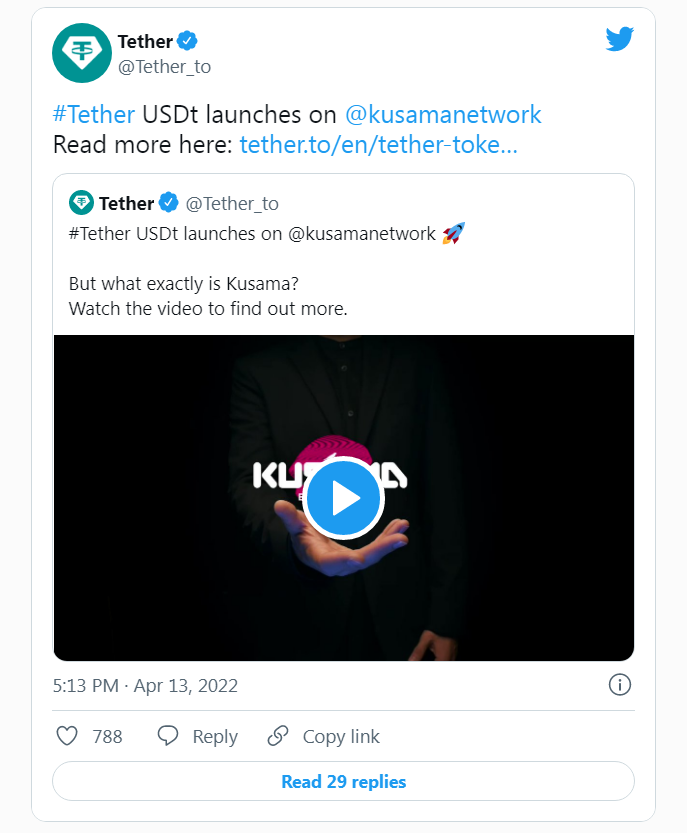Click the verified badge in the quoted tweet
The image size is (687, 833).
click(167, 202)
